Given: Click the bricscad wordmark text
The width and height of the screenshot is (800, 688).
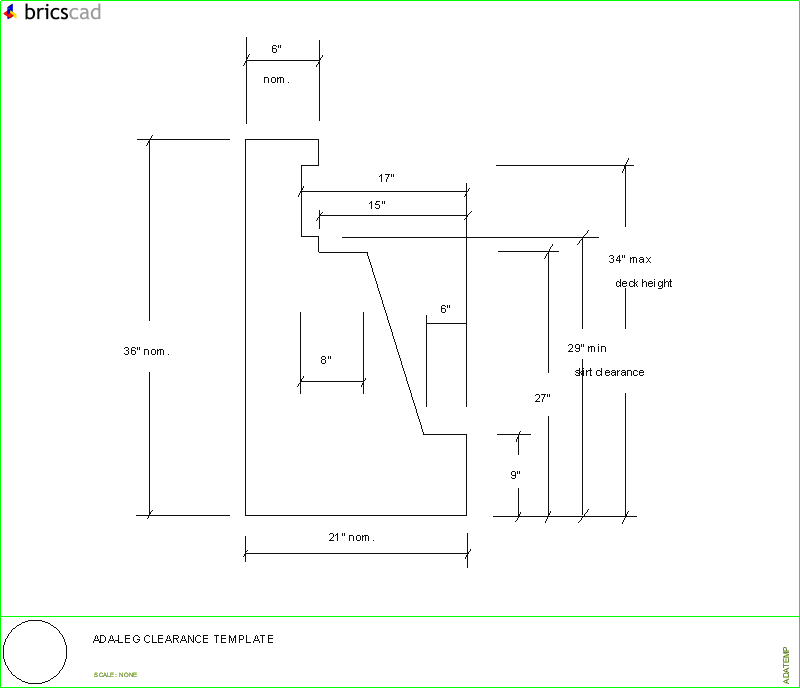Looking at the screenshot, I should click(63, 12).
